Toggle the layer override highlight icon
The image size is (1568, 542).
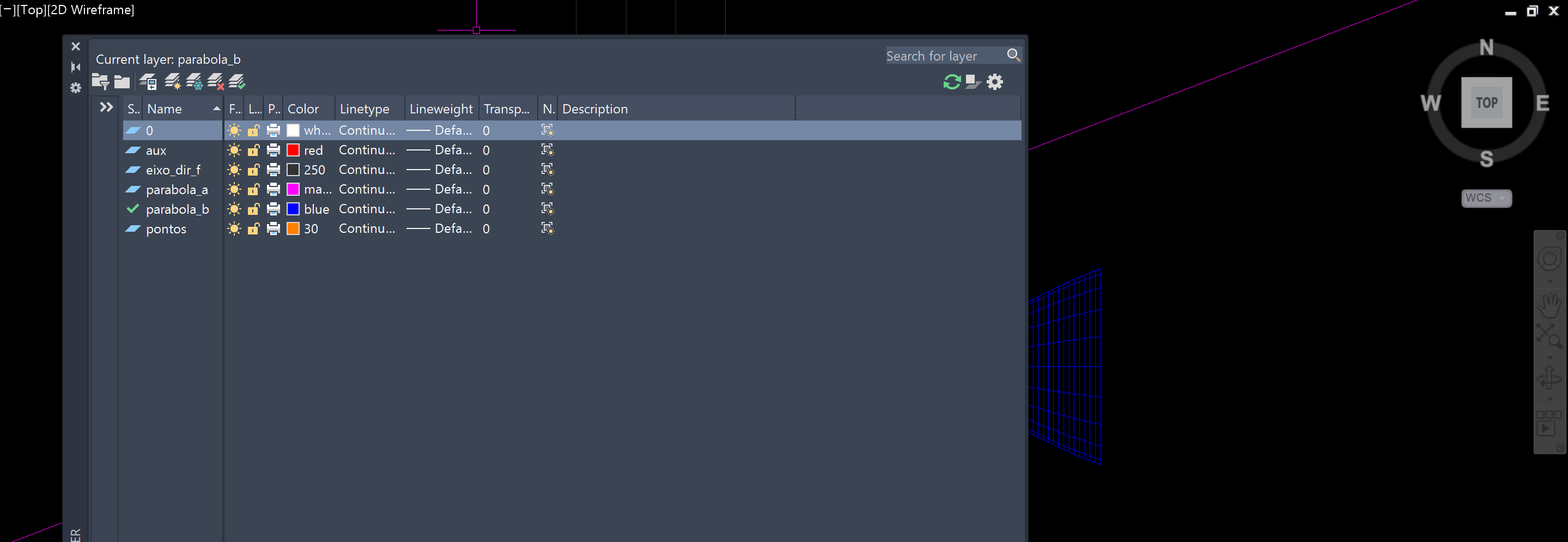973,82
